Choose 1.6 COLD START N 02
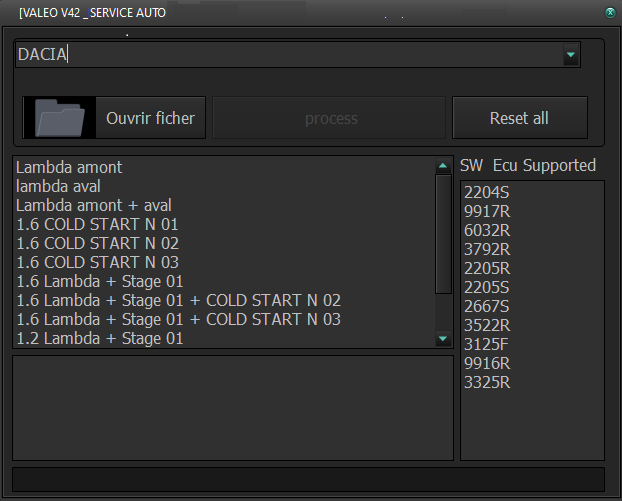 (97, 244)
